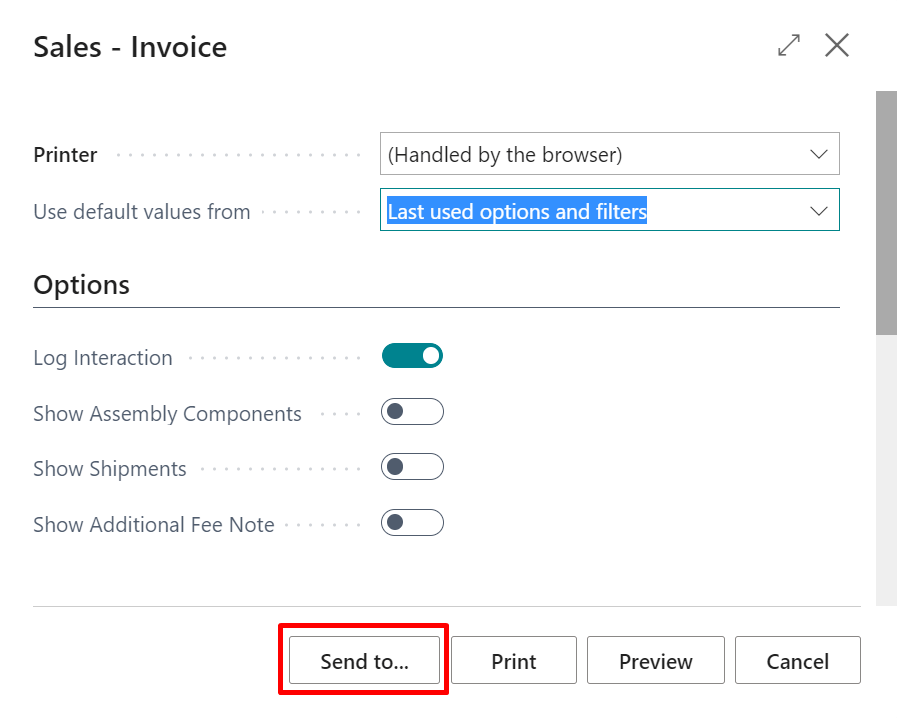Expand the dialog to full screen
The width and height of the screenshot is (897, 718).
(x=788, y=45)
